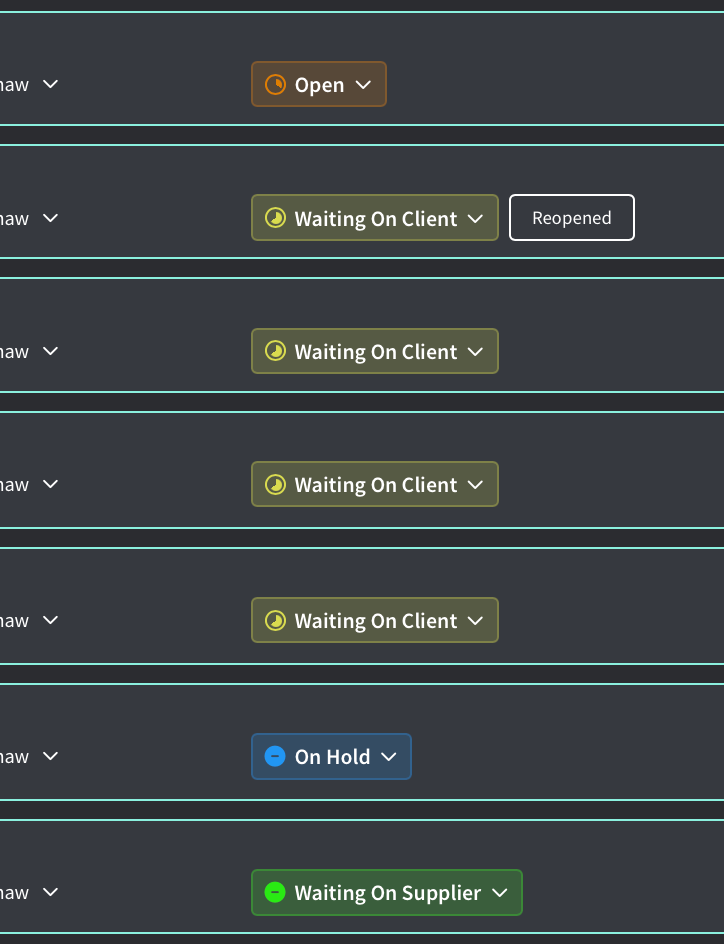Expand the assignee chevron in the Reopened row

pyautogui.click(x=51, y=217)
